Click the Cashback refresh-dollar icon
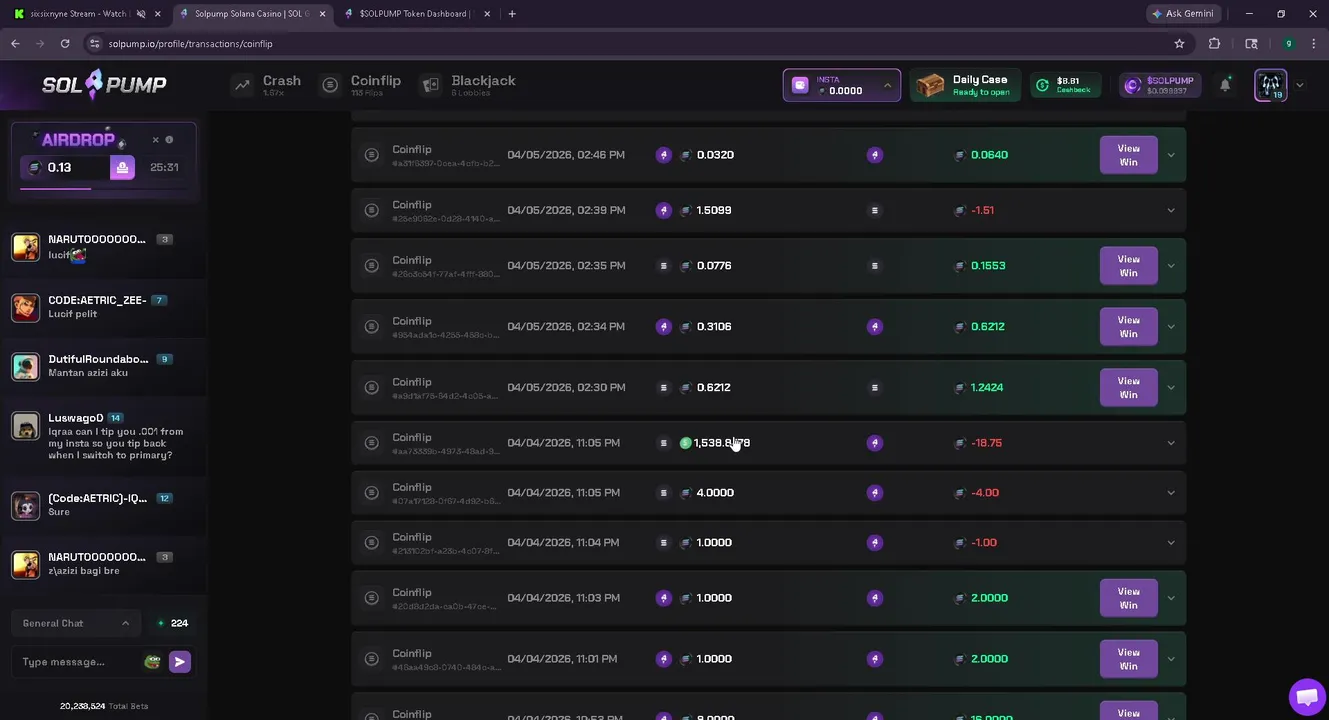This screenshot has height=720, width=1329. coord(1042,85)
